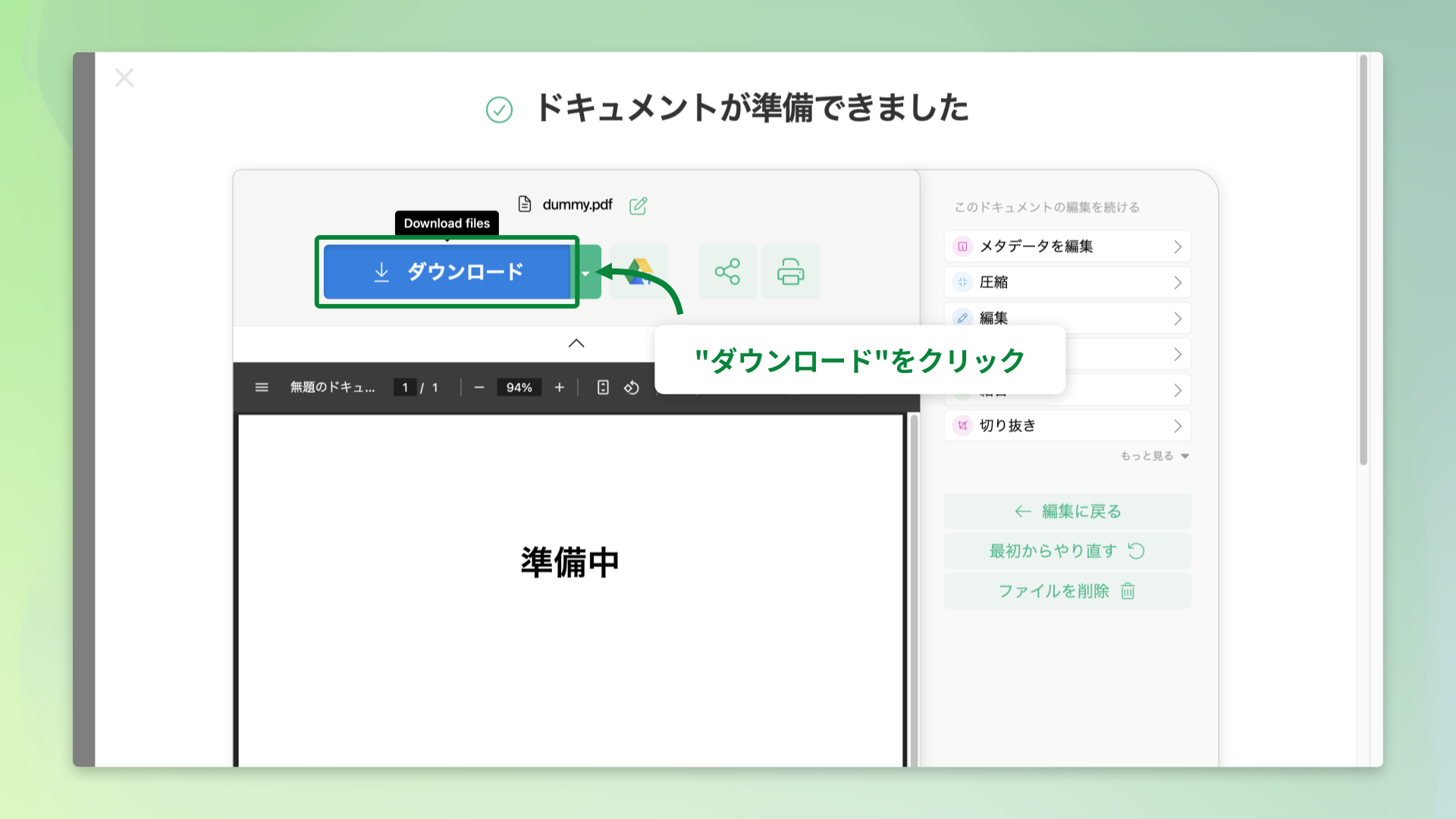Click the print icon
Image resolution: width=1456 pixels, height=819 pixels.
790,271
